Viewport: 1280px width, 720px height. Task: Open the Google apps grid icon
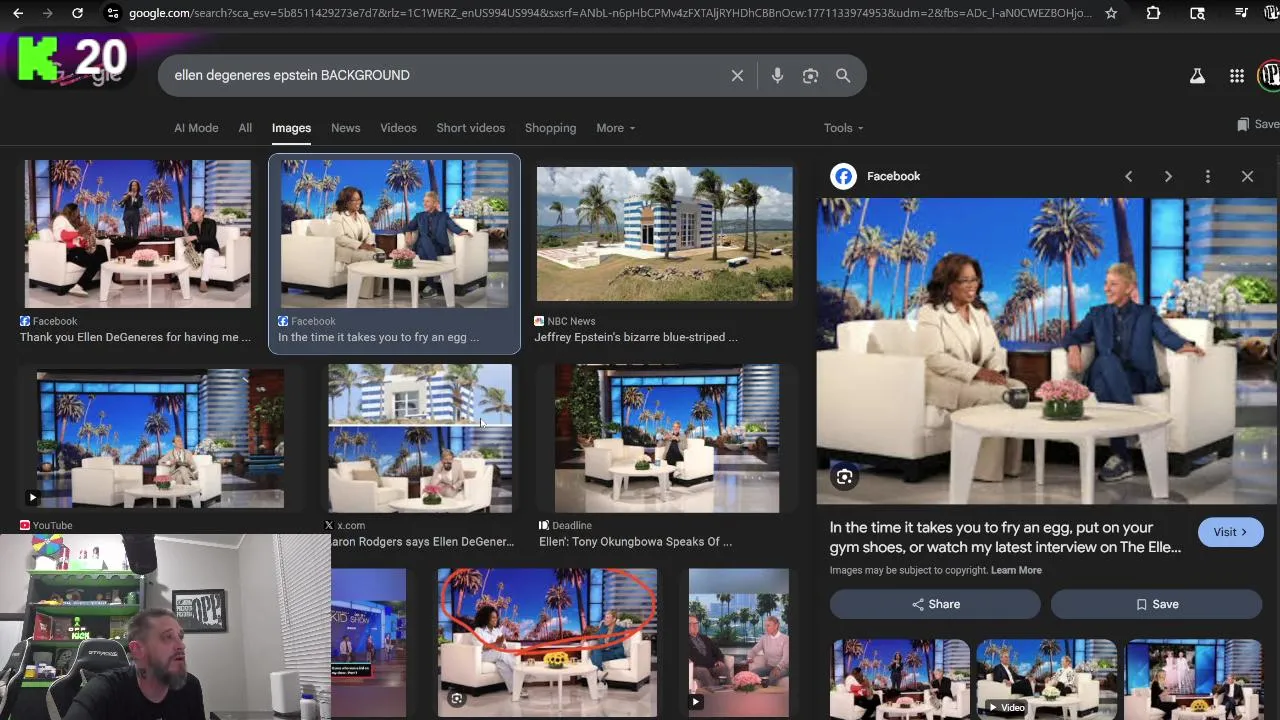tap(1237, 75)
